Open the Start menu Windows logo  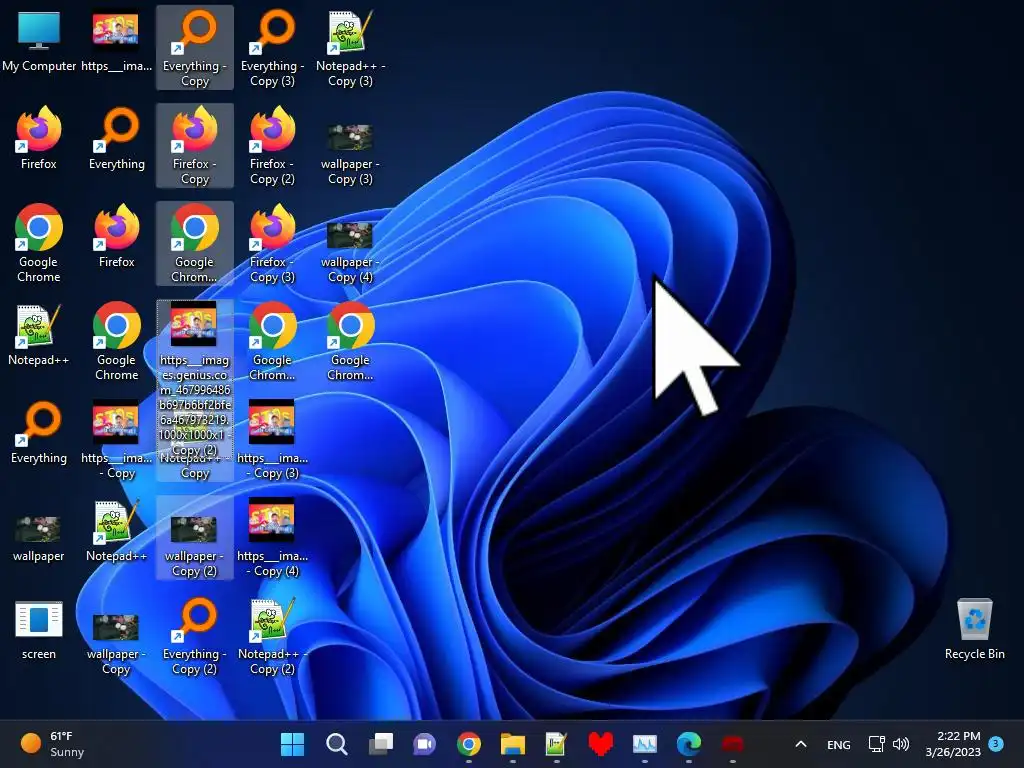(292, 744)
